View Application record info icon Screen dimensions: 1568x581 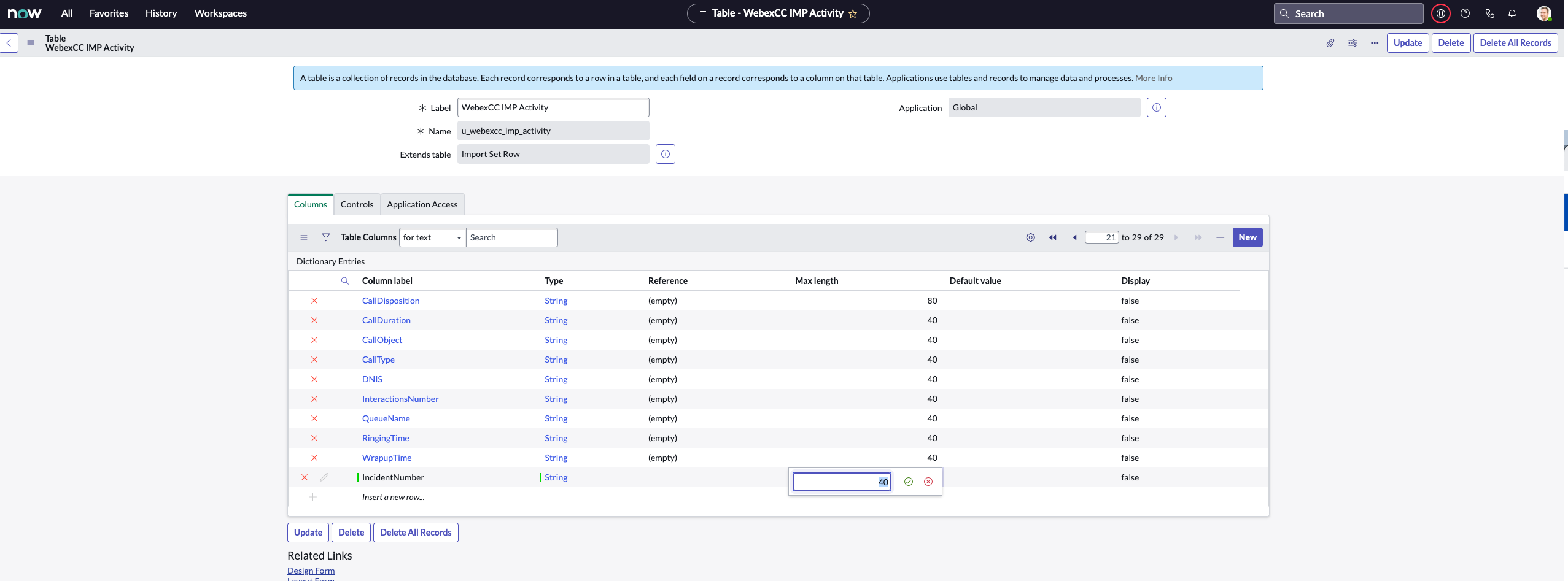point(1157,107)
